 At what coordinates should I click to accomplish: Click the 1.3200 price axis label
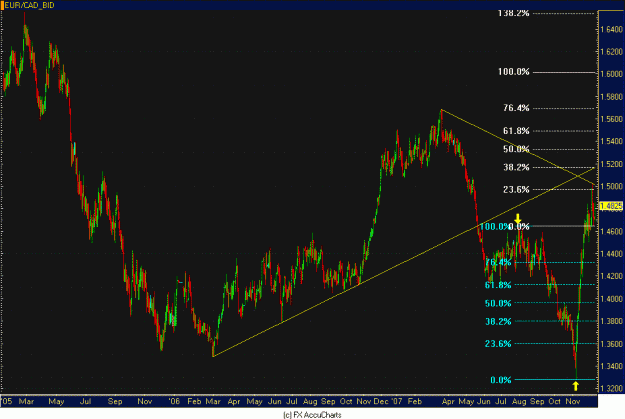pyautogui.click(x=611, y=389)
